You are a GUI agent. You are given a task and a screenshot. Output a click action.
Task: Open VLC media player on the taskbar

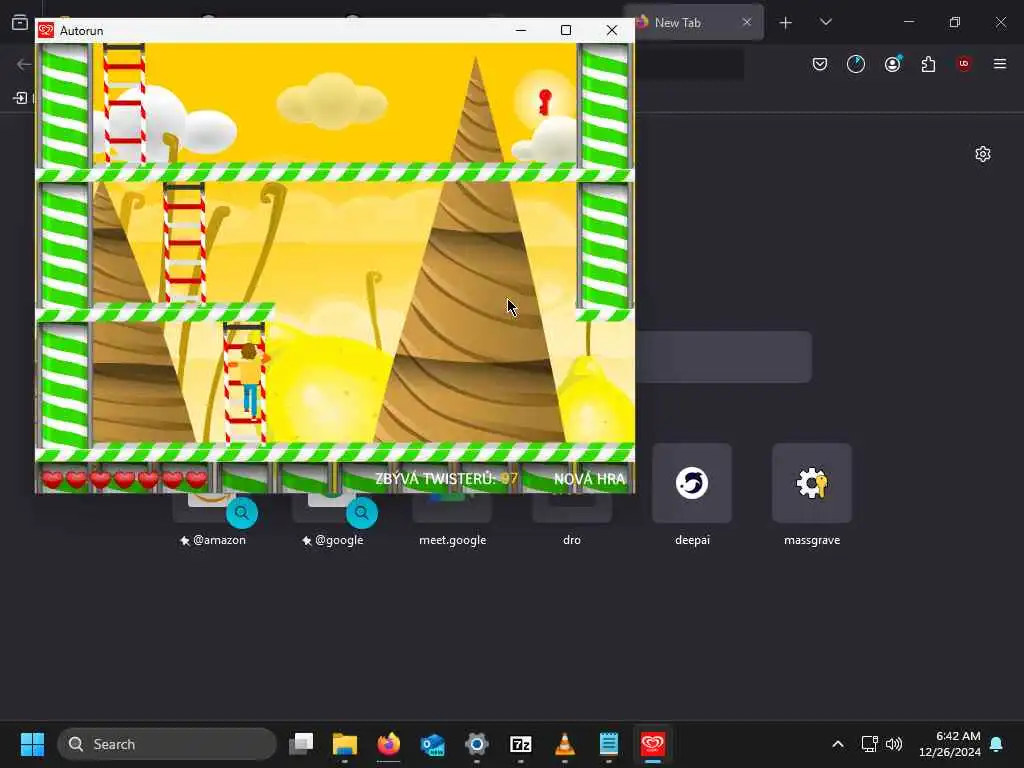tap(564, 744)
